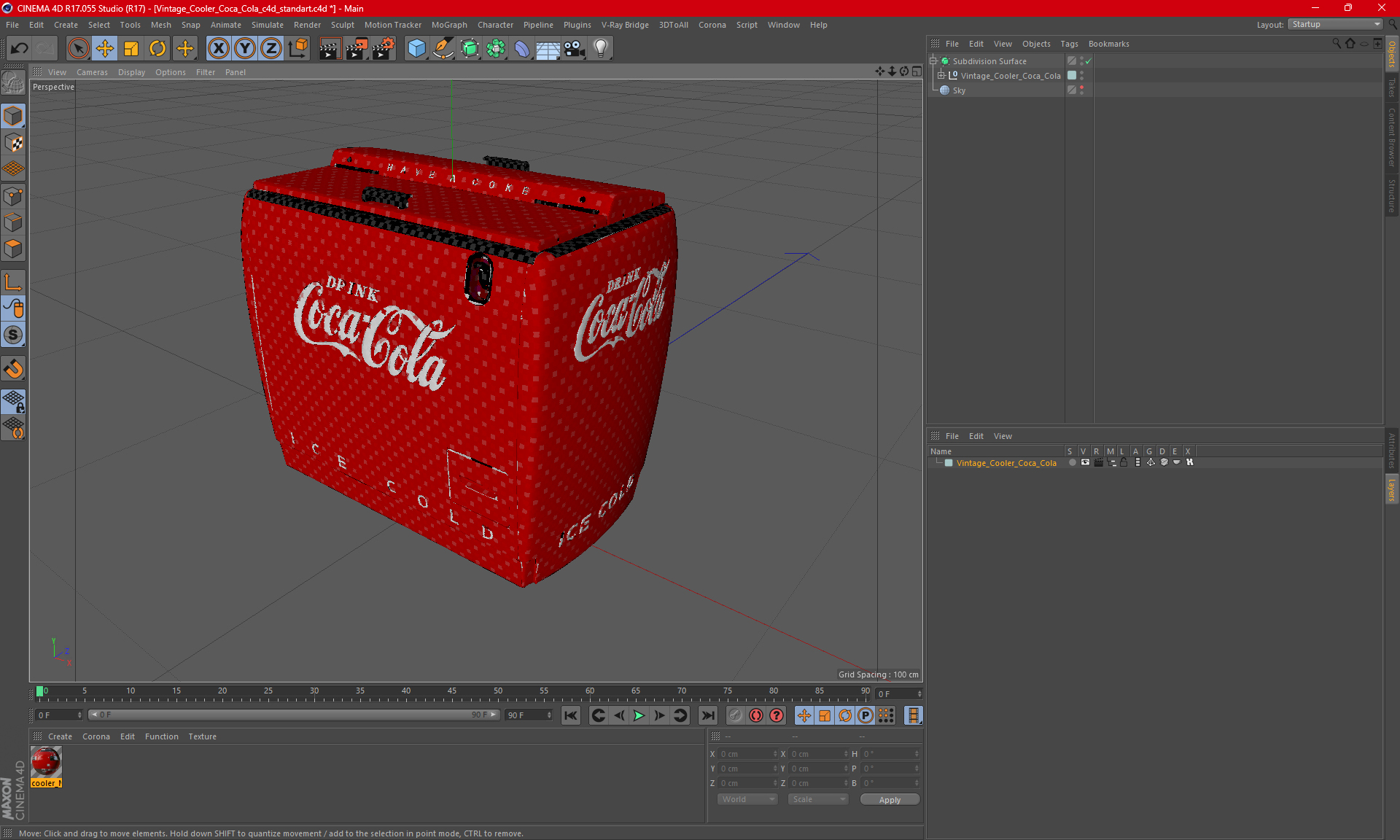Click the house icon in Objects panel

1350,44
